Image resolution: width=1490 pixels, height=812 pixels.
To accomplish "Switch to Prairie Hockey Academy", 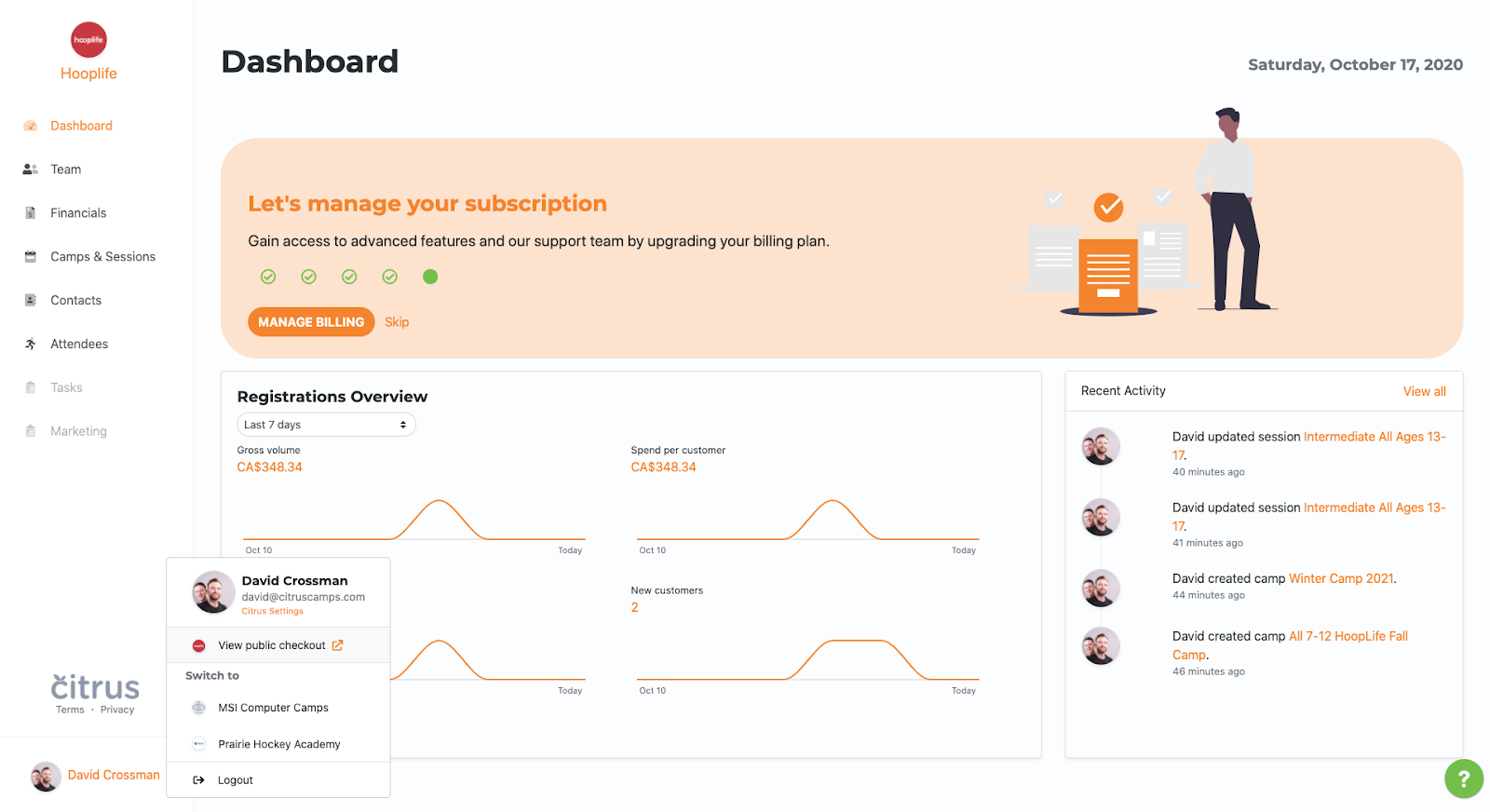I will point(278,744).
